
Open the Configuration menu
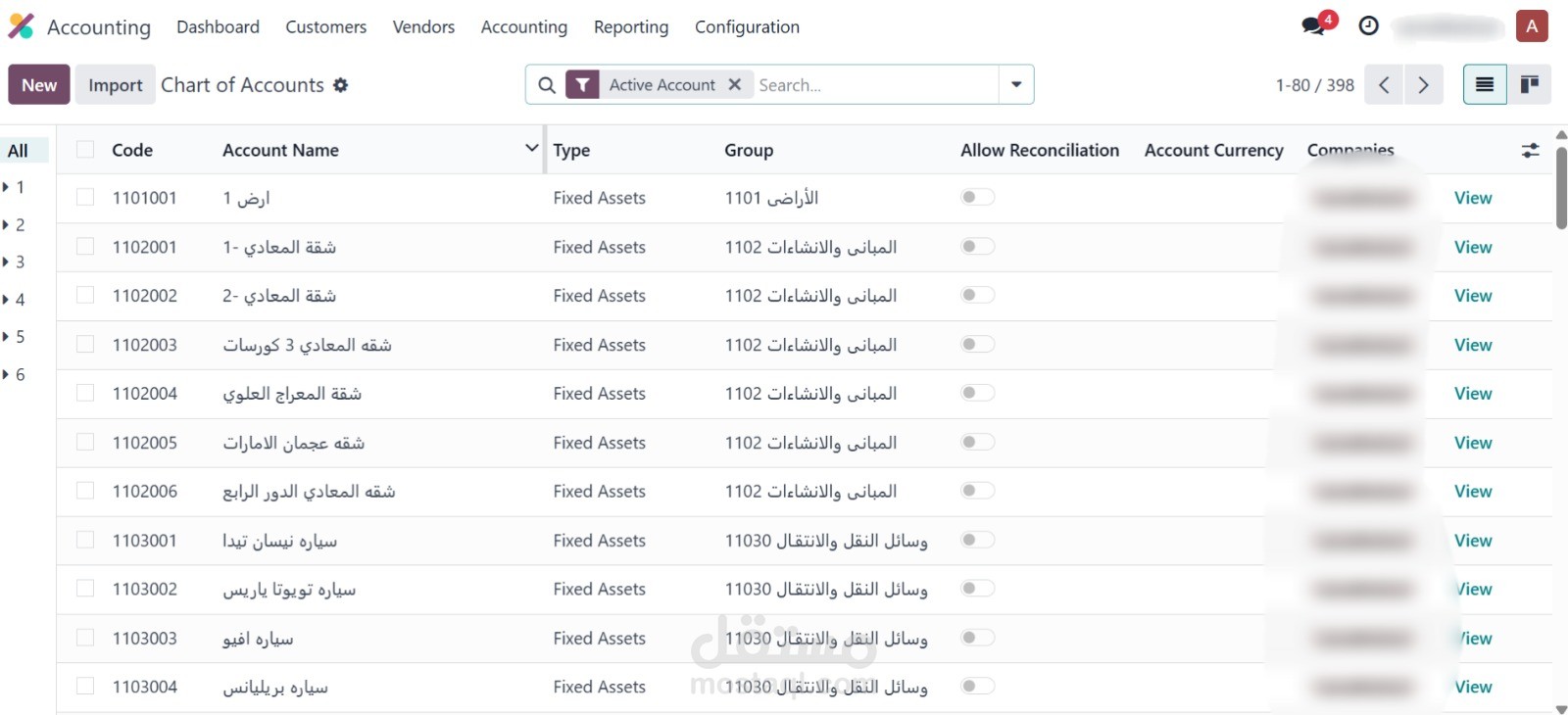click(747, 27)
